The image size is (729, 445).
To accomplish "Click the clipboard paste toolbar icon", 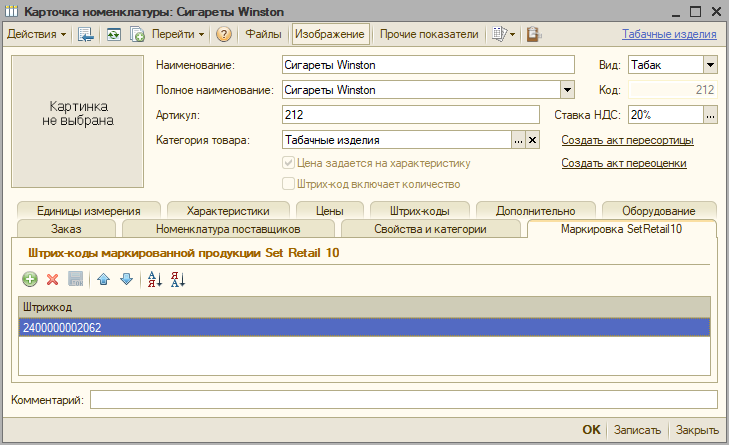I will click(x=533, y=34).
